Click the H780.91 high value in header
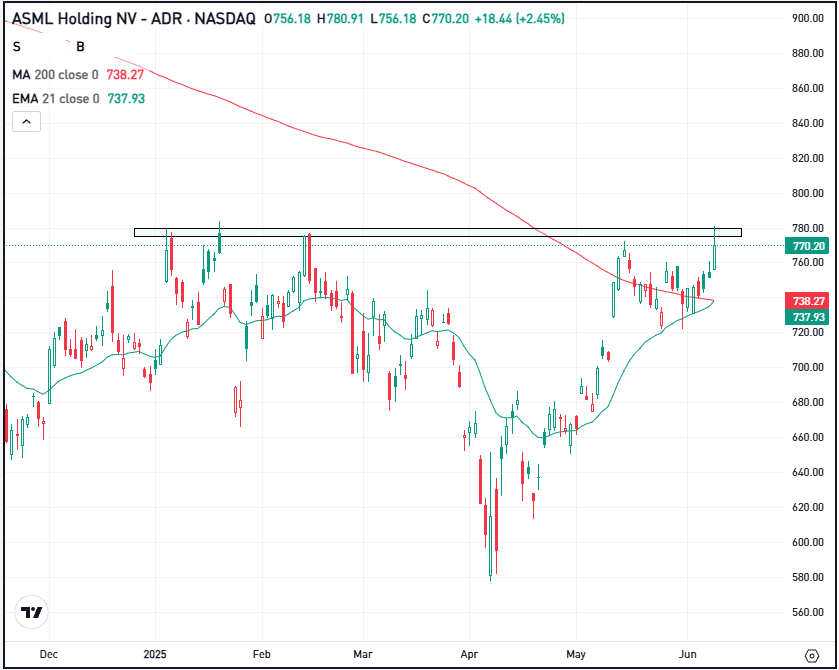The width and height of the screenshot is (839, 670). 340,19
